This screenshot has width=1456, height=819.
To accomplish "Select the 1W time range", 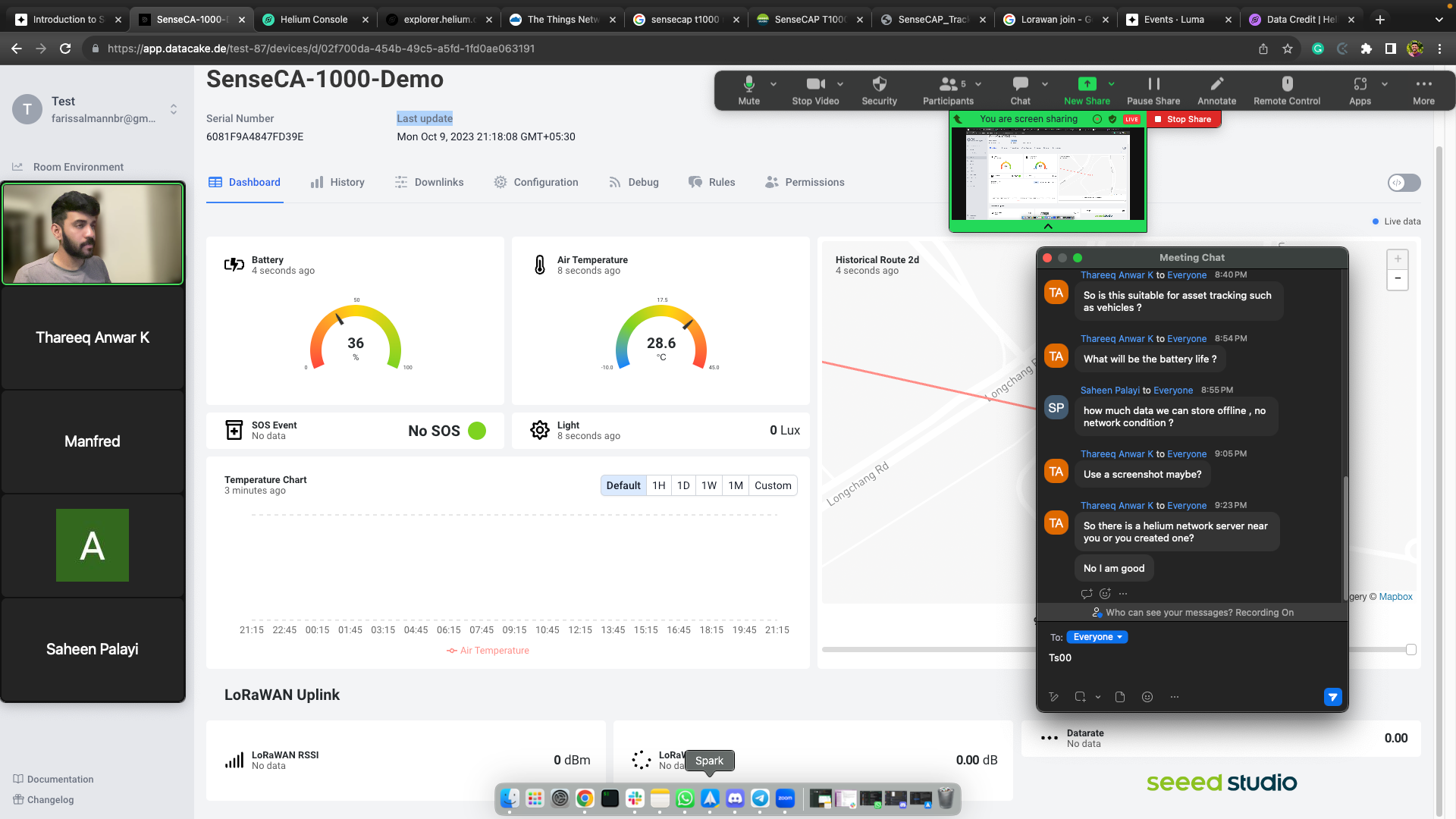I will click(709, 485).
